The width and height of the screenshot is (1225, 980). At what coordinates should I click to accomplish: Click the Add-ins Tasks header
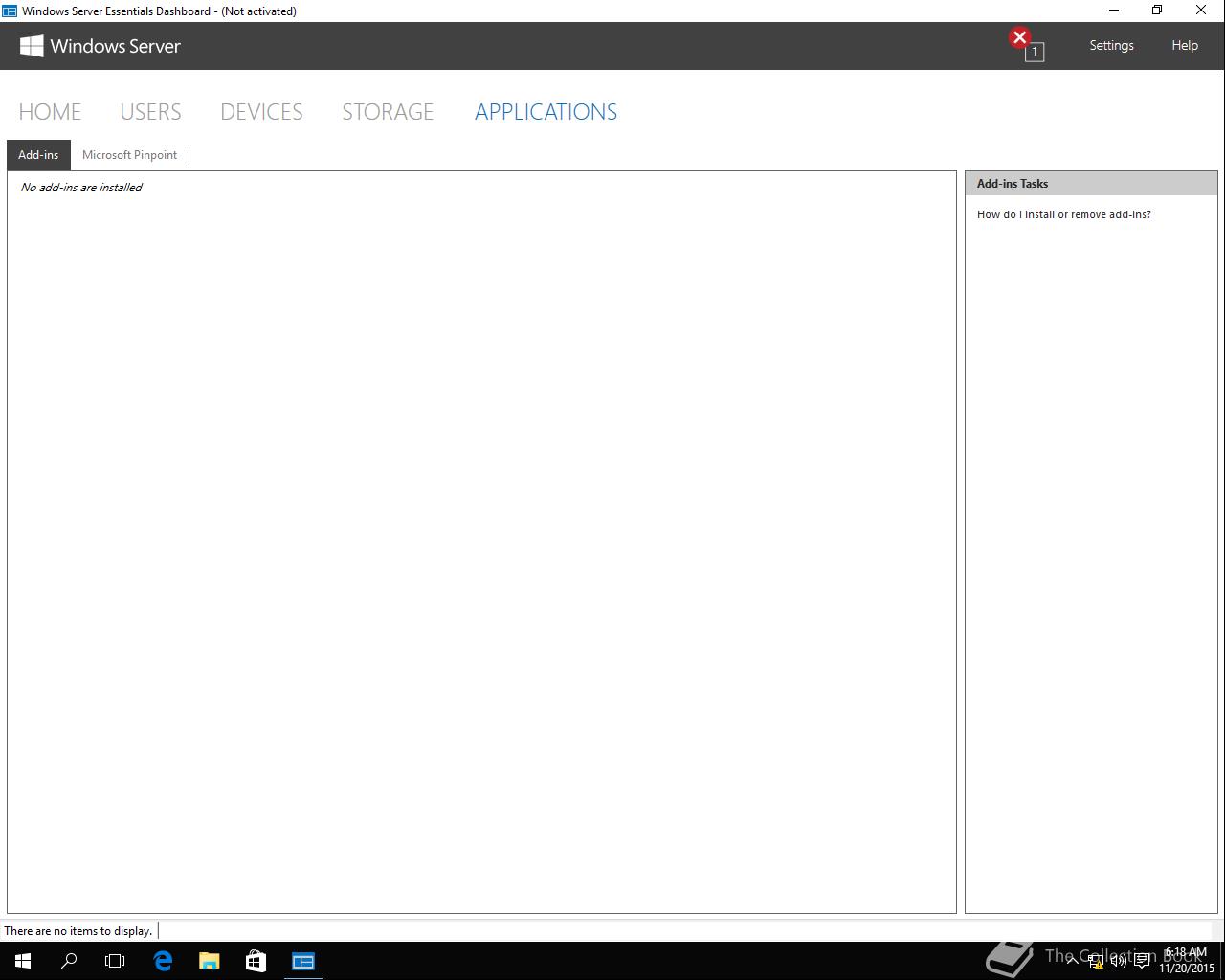(1091, 184)
